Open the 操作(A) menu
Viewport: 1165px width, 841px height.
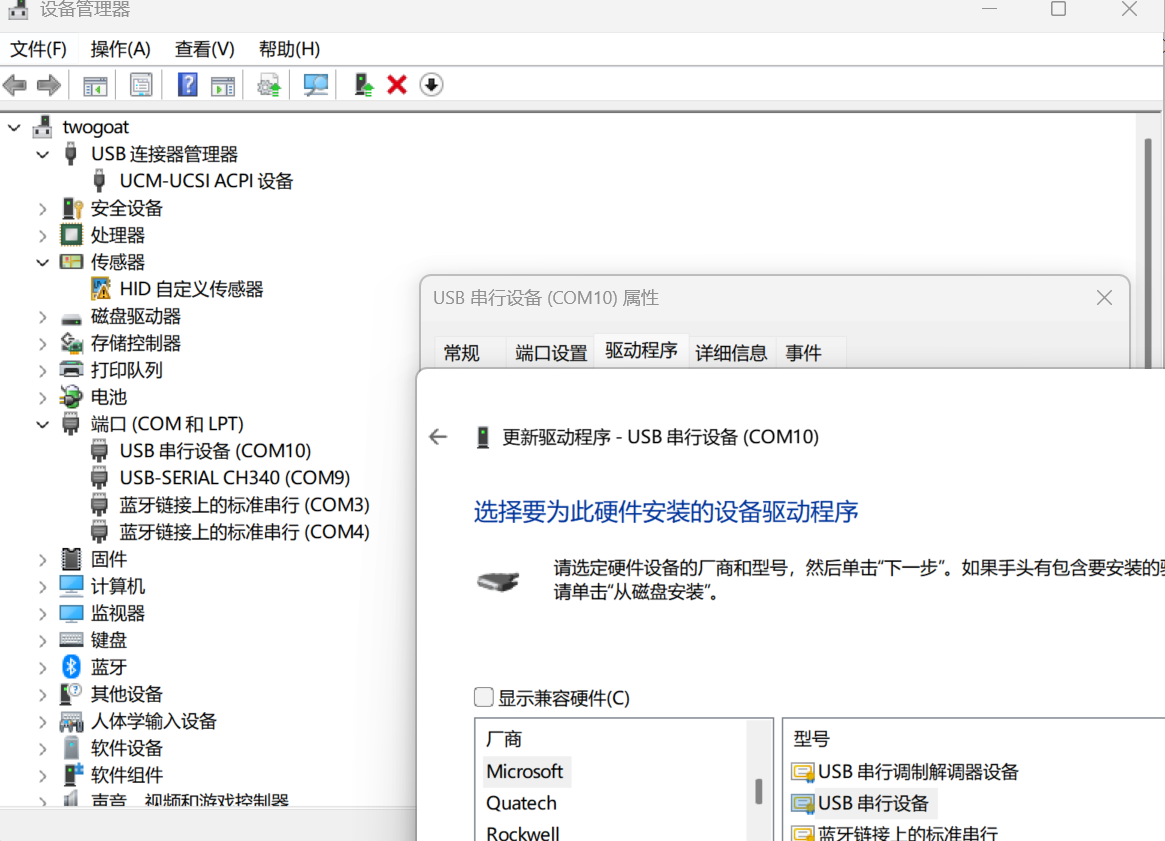click(120, 49)
